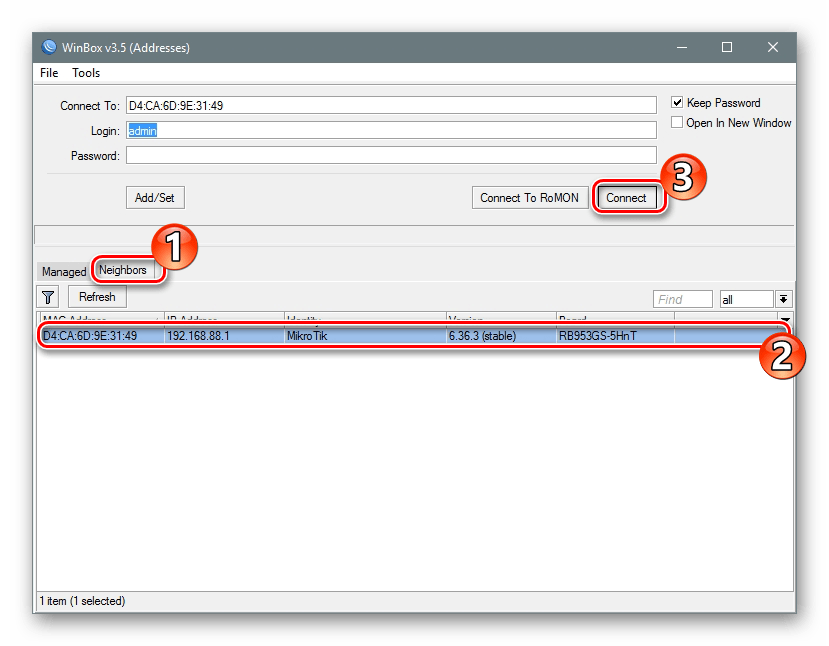Image resolution: width=829 pixels, height=646 pixels.
Task: Click the MikroTik identity cell
Action: click(365, 336)
